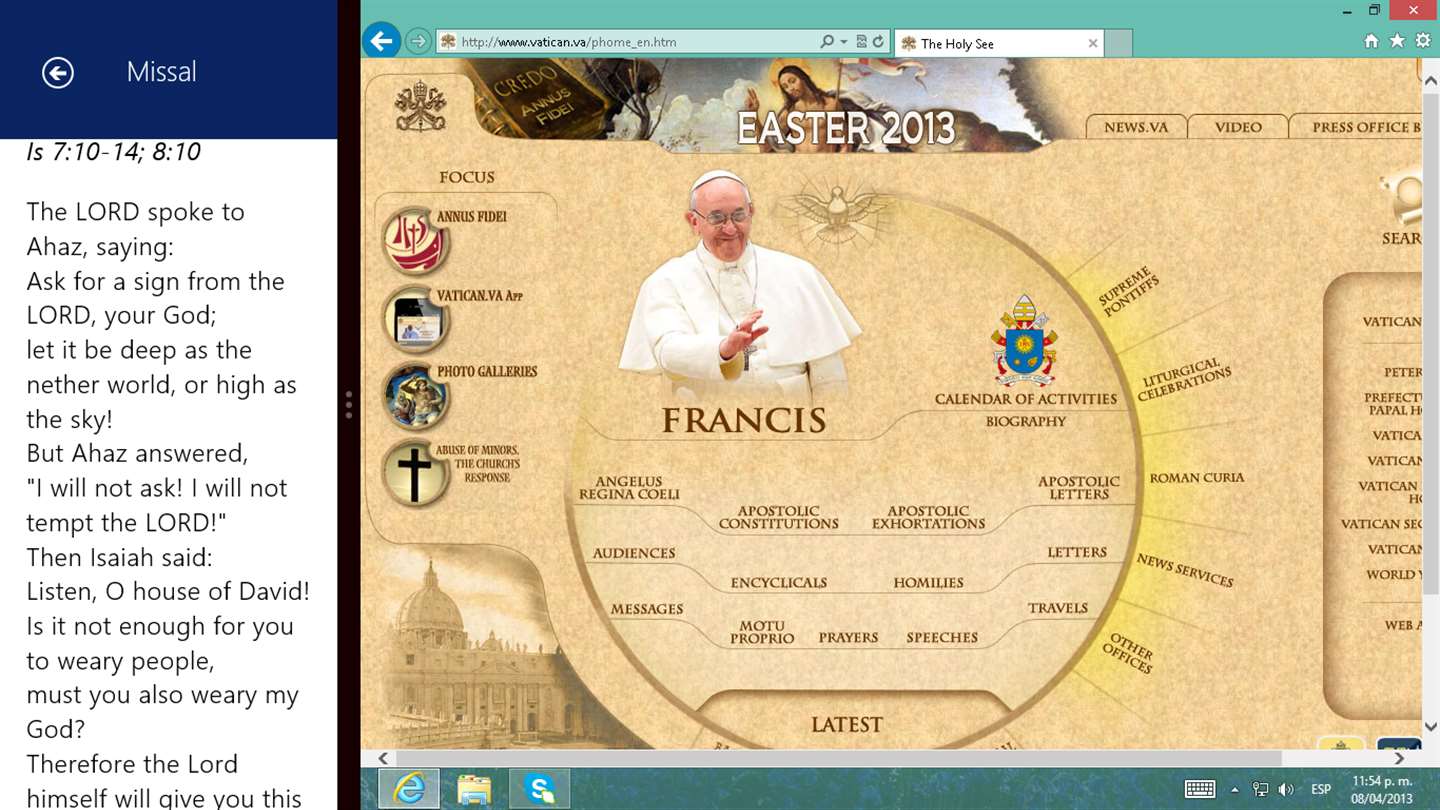The height and width of the screenshot is (810, 1440).
Task: Open the NEWS.VA tab
Action: (x=1136, y=127)
